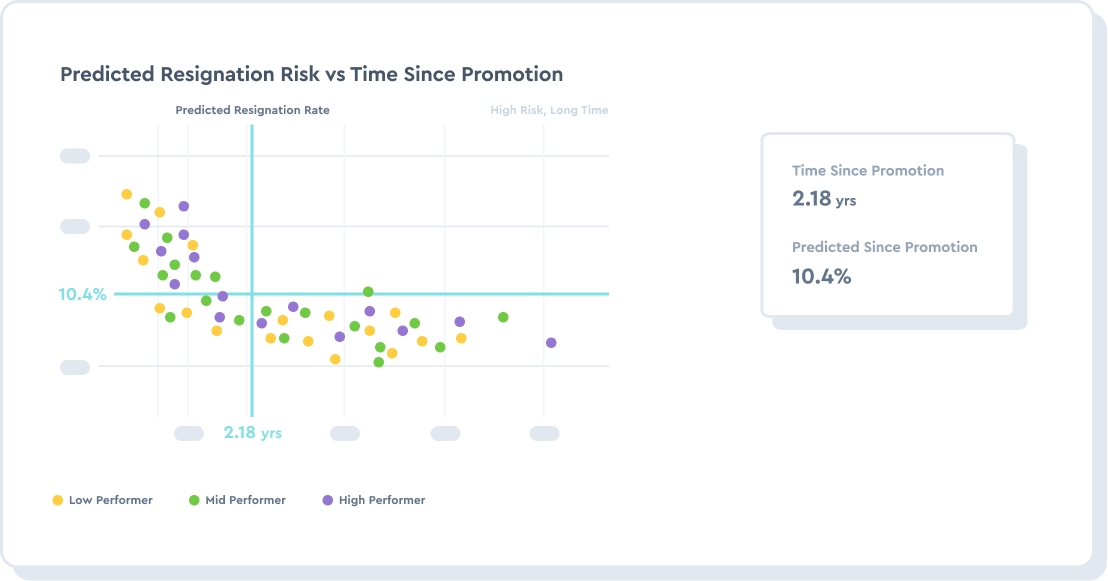
Task: Pick the green point above the 10.4% line
Action: click(x=368, y=292)
